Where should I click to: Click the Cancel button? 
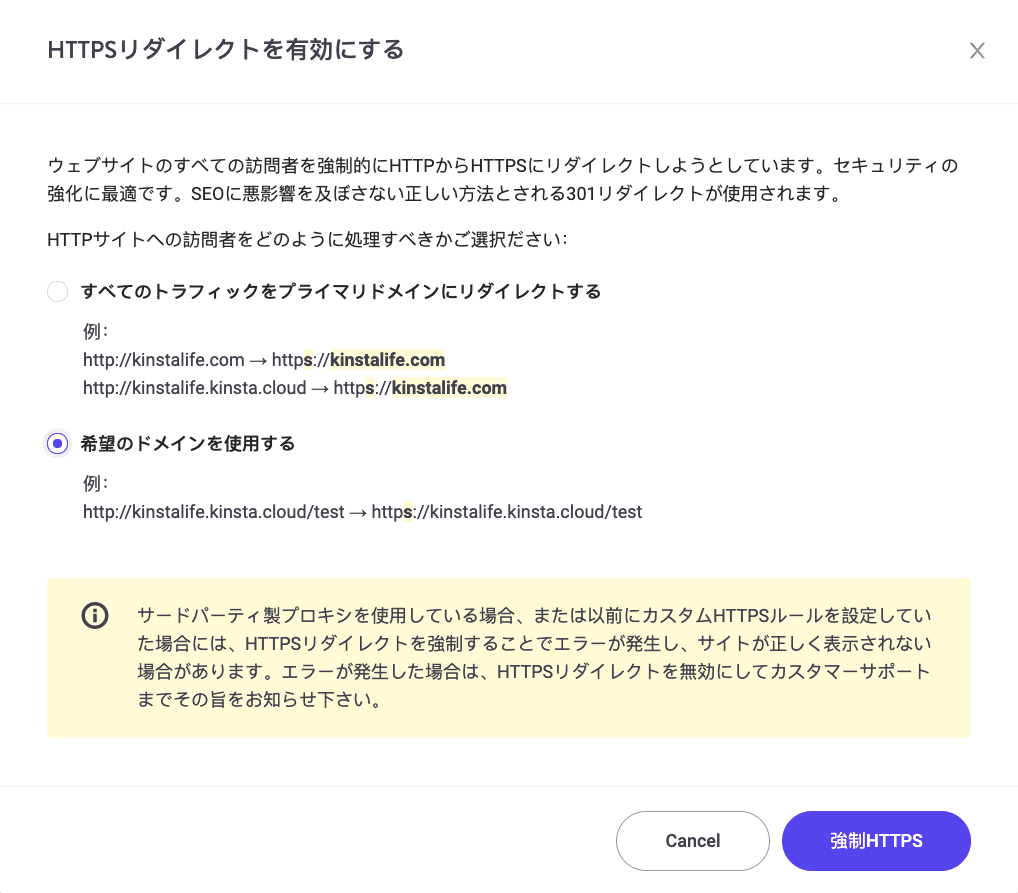[692, 840]
